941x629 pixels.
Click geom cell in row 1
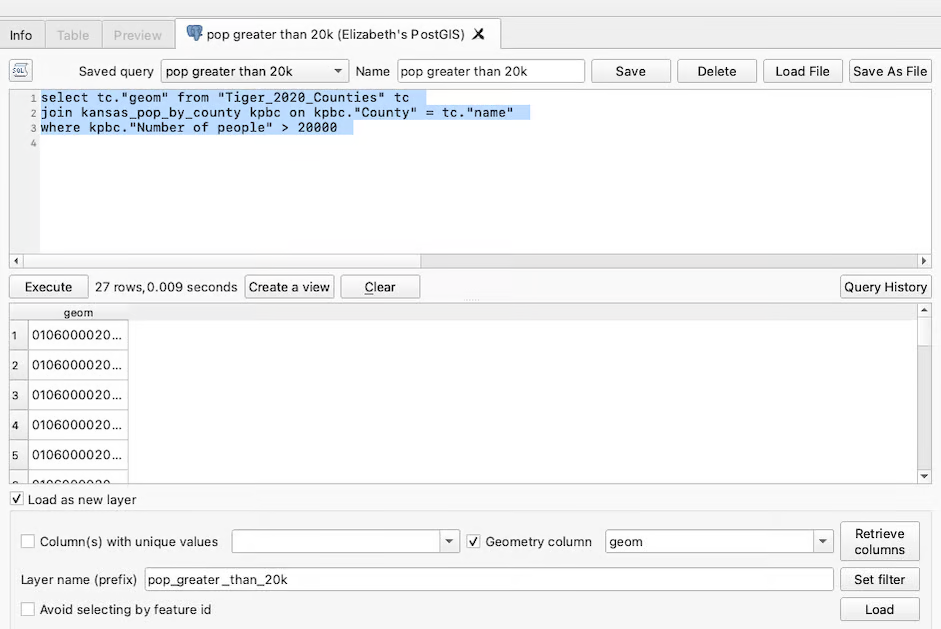pos(78,335)
